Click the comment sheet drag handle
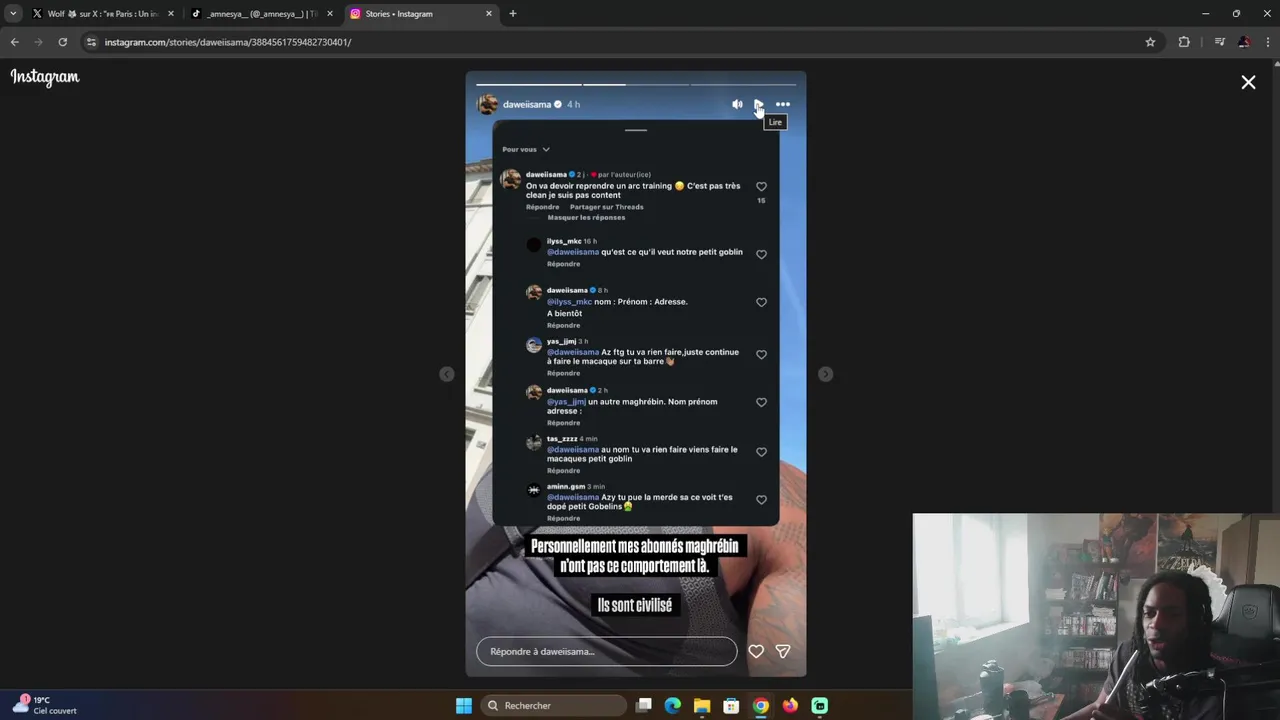This screenshot has height=720, width=1280. point(636,130)
